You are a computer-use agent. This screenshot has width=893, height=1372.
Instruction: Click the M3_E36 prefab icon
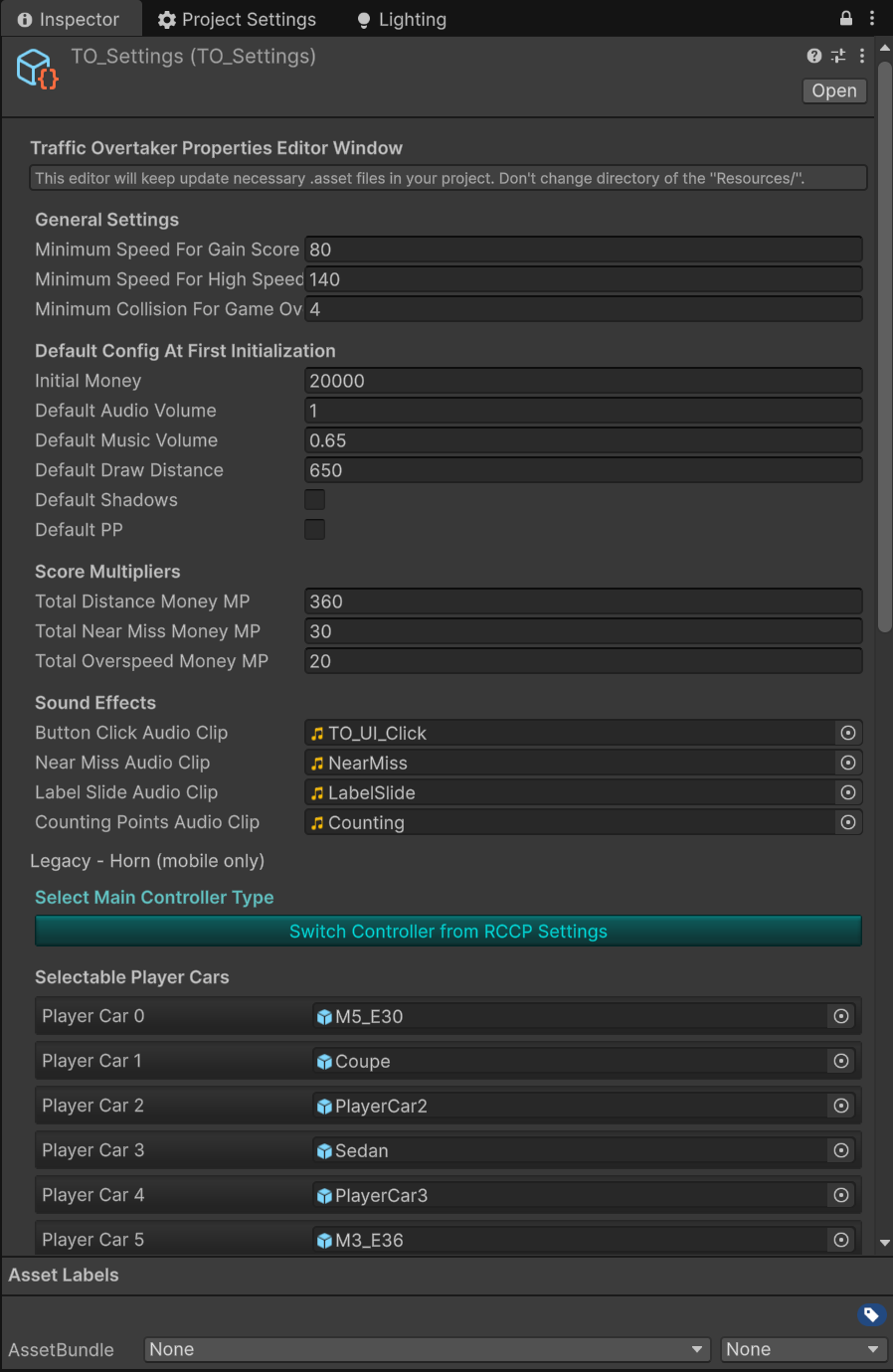point(324,1241)
